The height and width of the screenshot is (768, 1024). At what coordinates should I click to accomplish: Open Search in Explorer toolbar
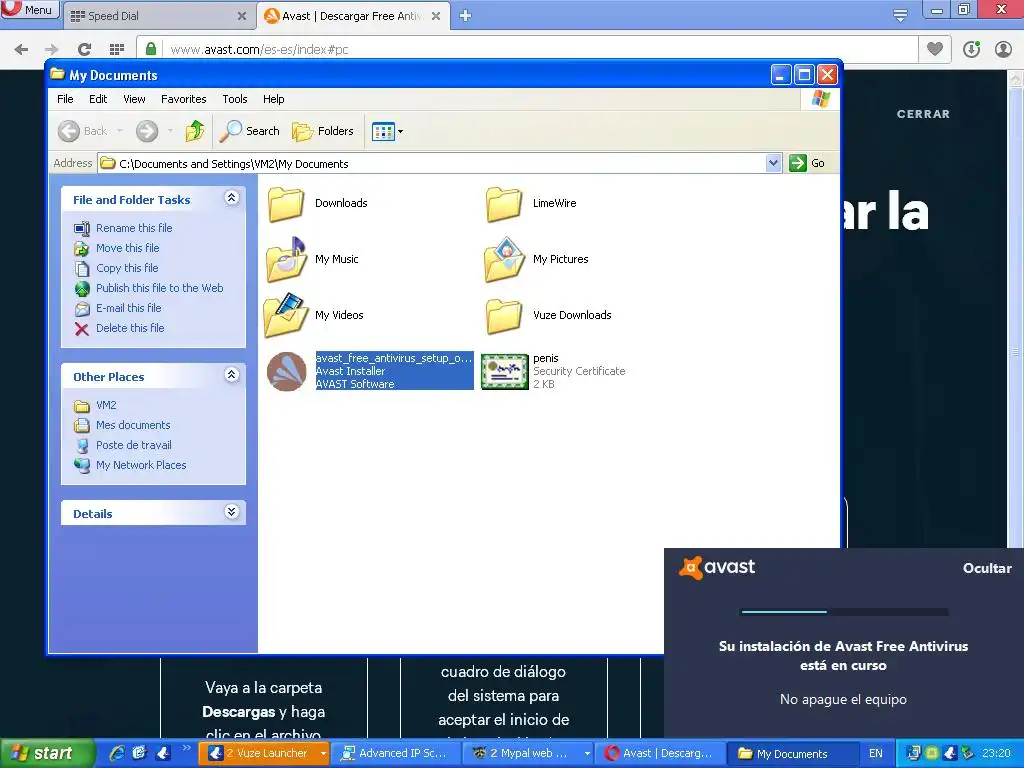(x=249, y=131)
